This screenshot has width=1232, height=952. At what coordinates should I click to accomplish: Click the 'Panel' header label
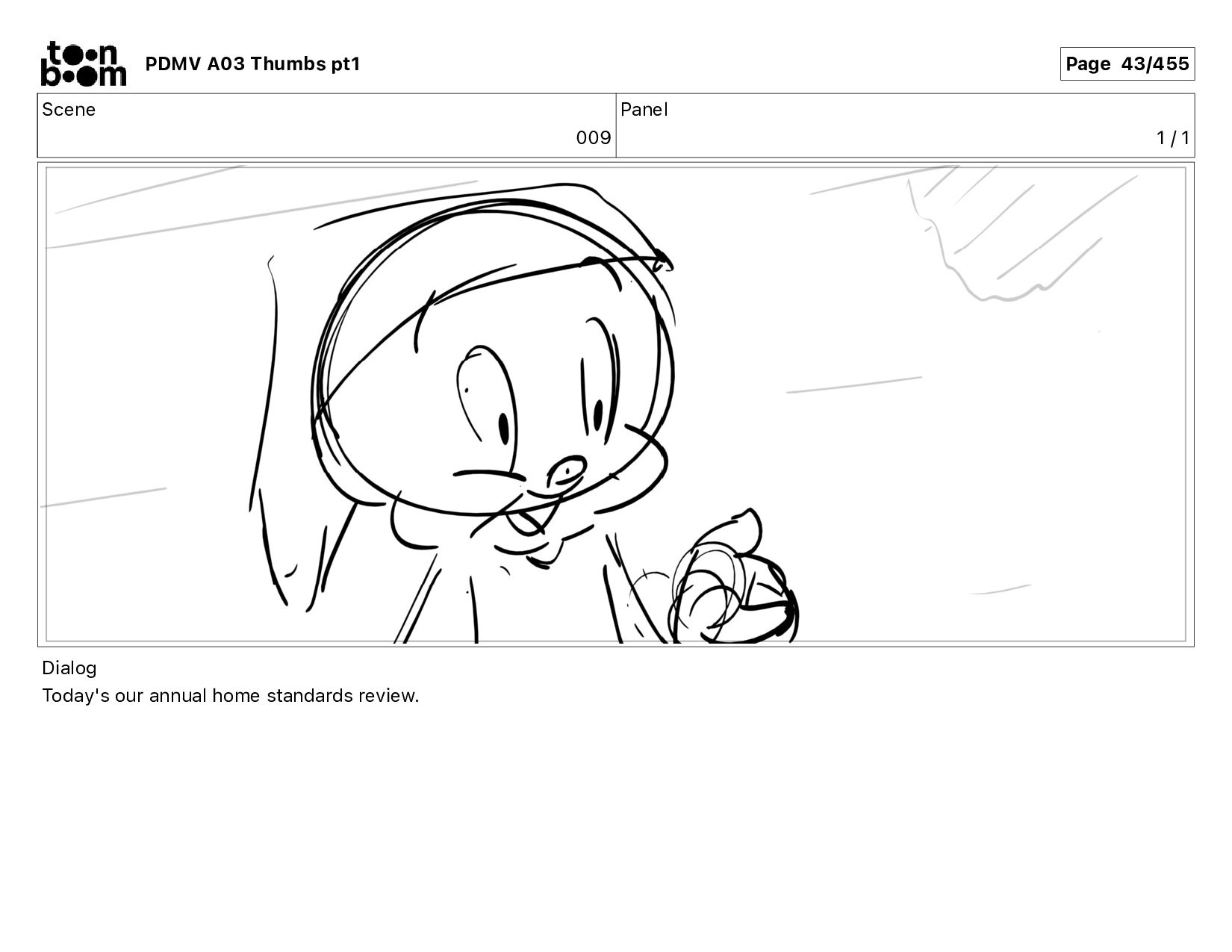[644, 110]
